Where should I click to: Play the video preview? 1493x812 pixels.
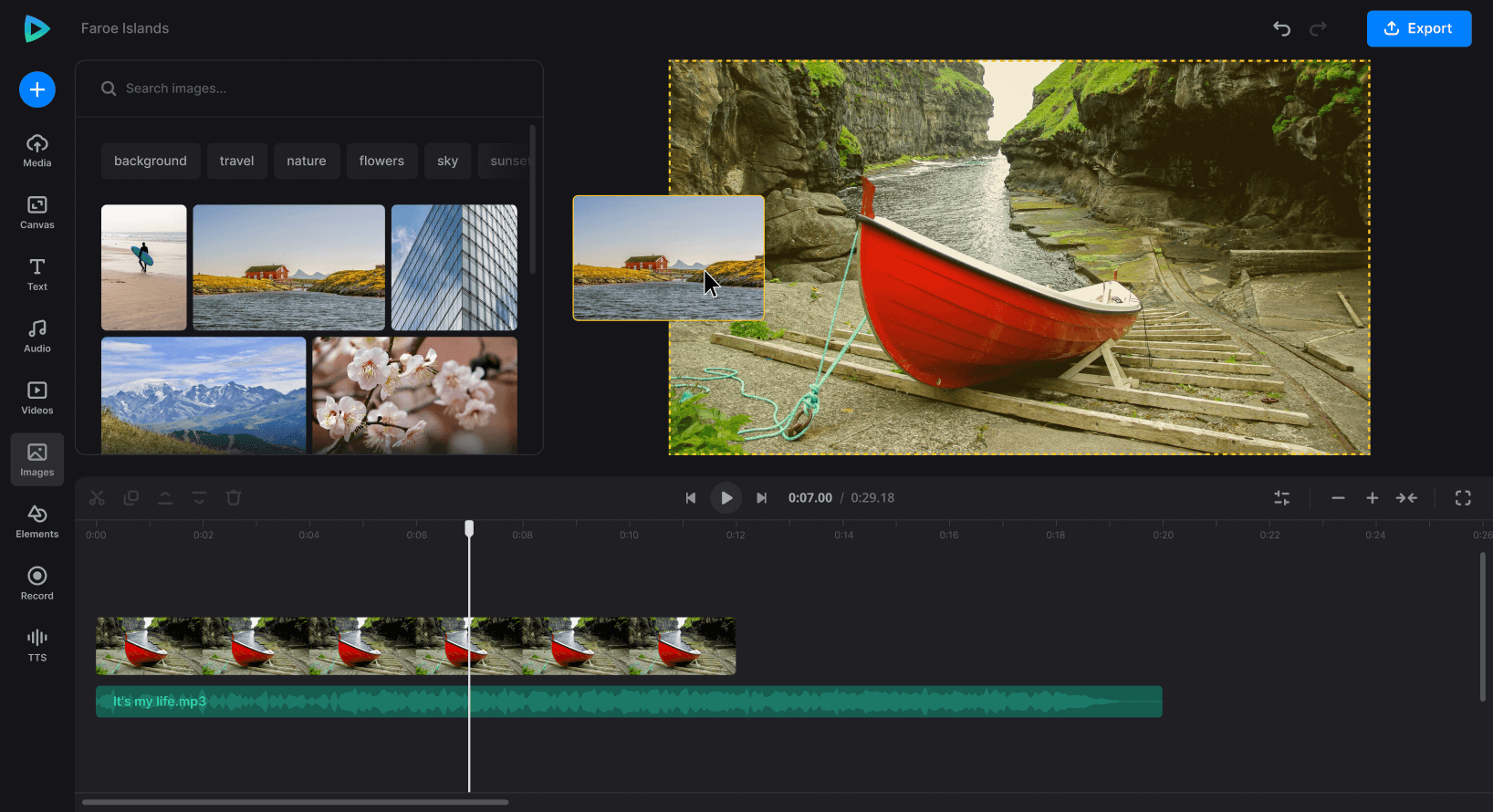(x=726, y=498)
